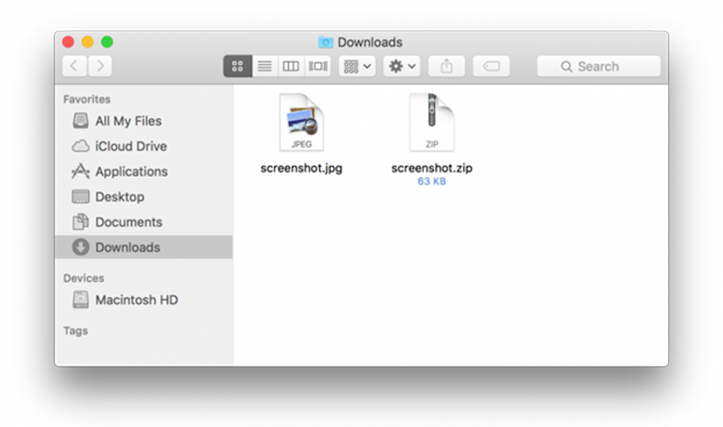Open Documents in sidebar
723x427 pixels.
click(143, 222)
